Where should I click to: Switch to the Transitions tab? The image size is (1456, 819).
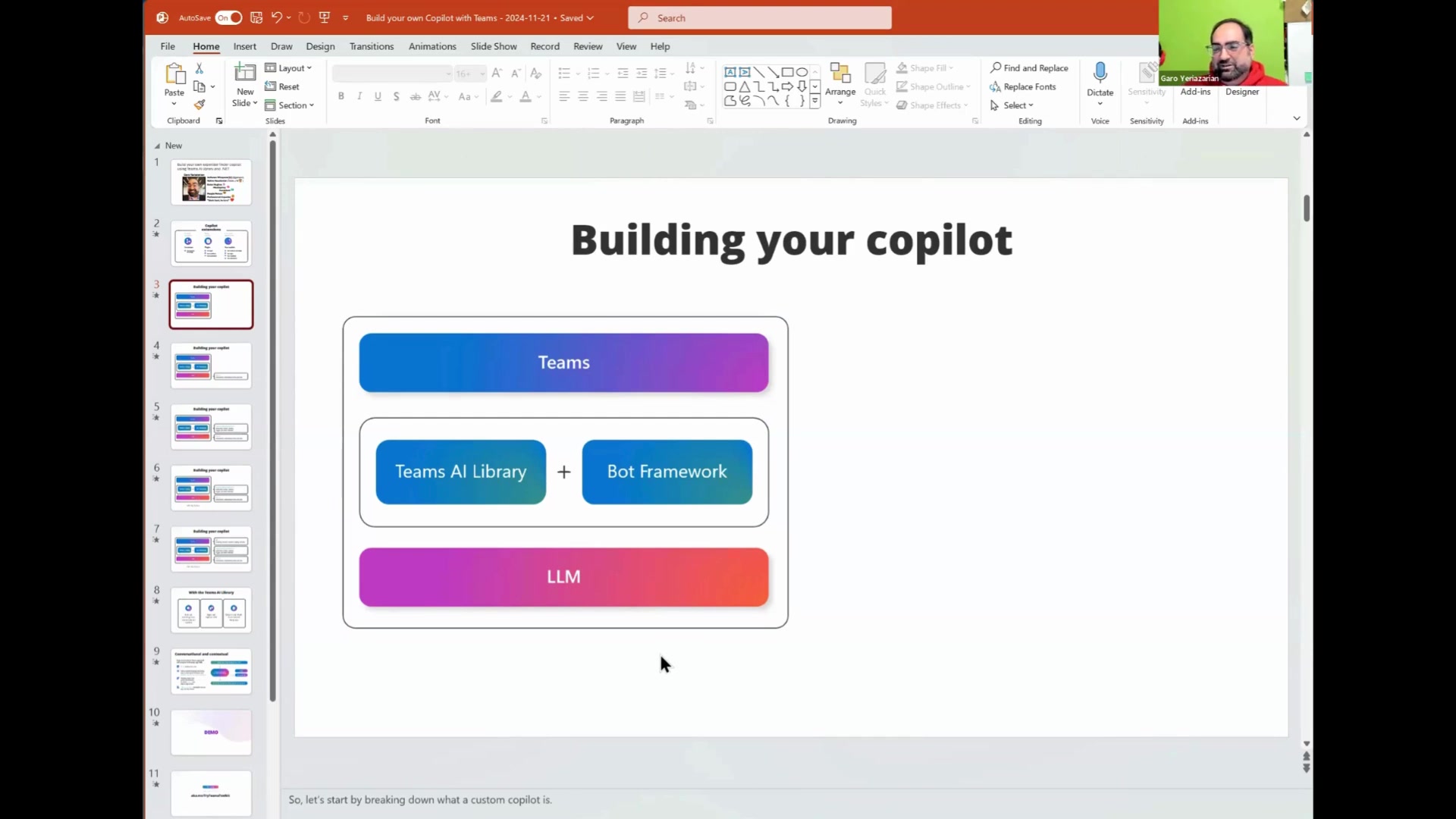tap(372, 46)
